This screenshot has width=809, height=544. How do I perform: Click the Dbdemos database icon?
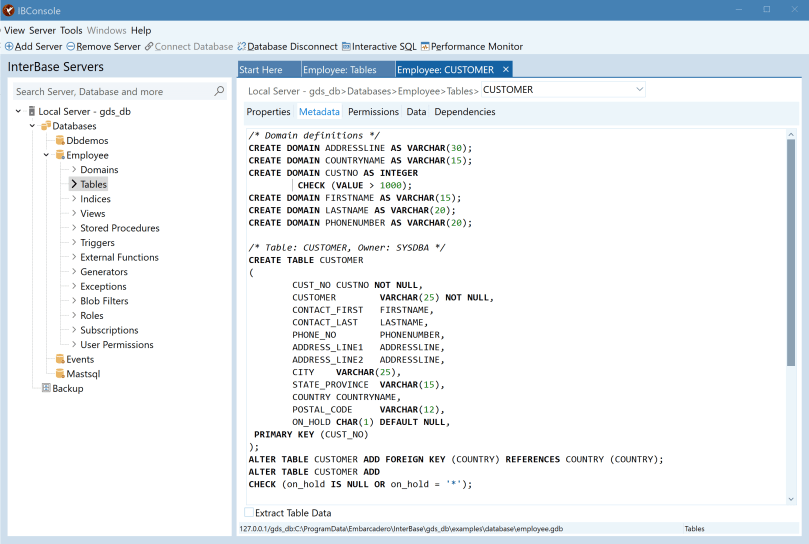coord(60,140)
